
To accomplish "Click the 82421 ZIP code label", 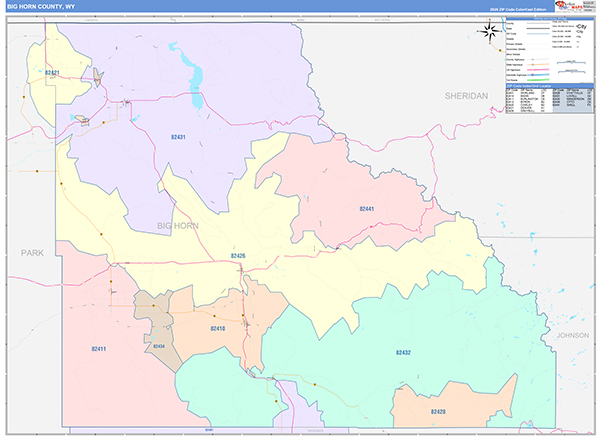I will [x=52, y=72].
